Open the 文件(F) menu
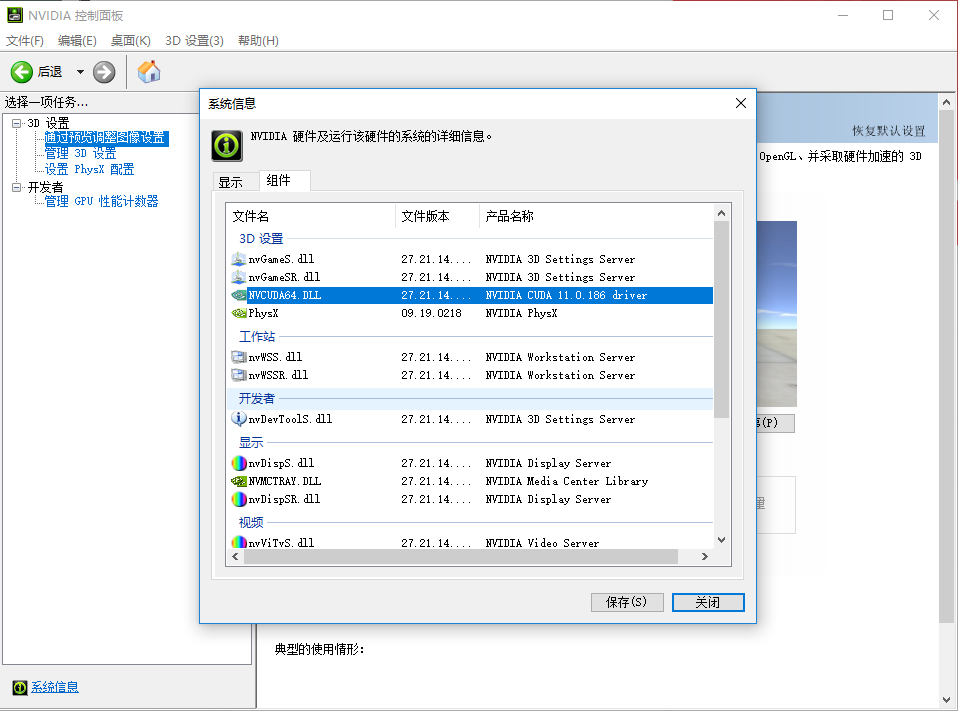 tap(25, 40)
